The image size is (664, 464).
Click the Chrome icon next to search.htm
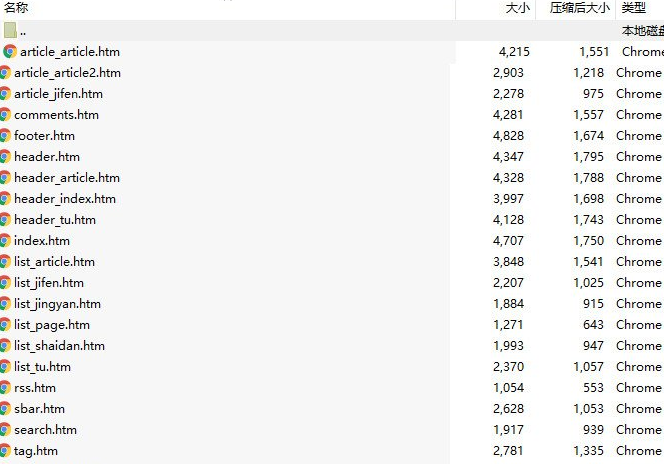pyautogui.click(x=5, y=430)
